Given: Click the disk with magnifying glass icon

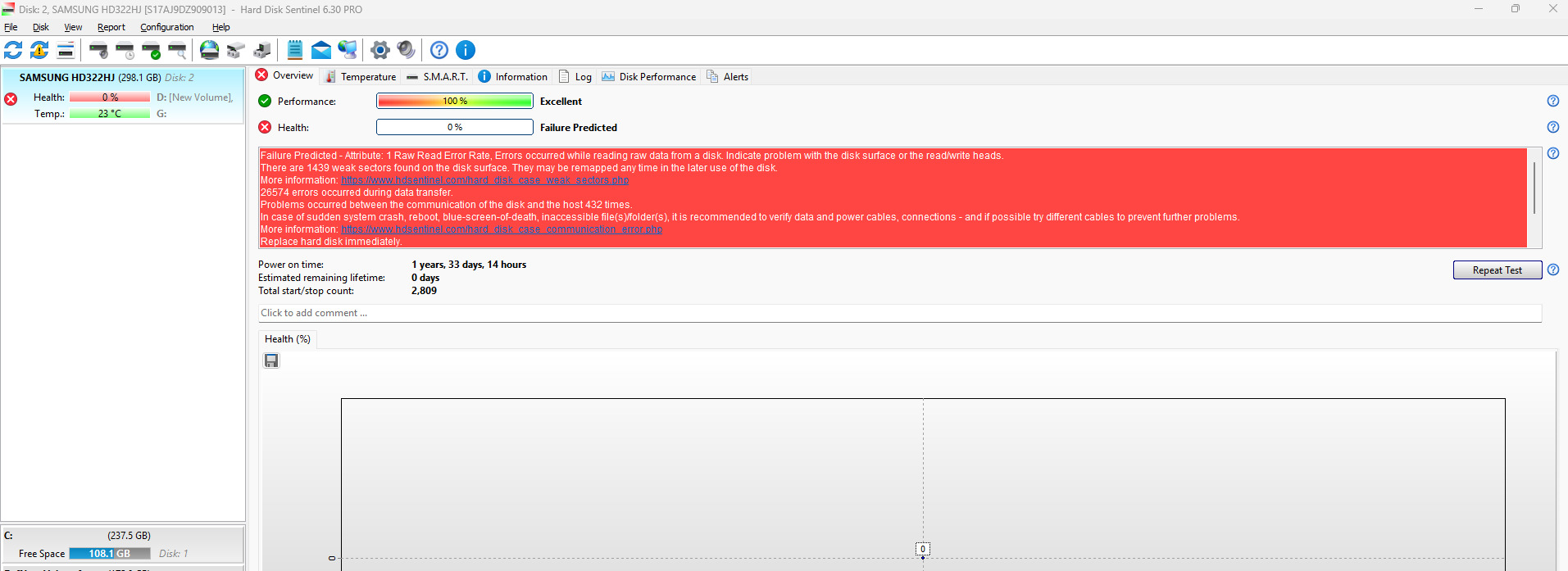Looking at the screenshot, I should coord(177,50).
